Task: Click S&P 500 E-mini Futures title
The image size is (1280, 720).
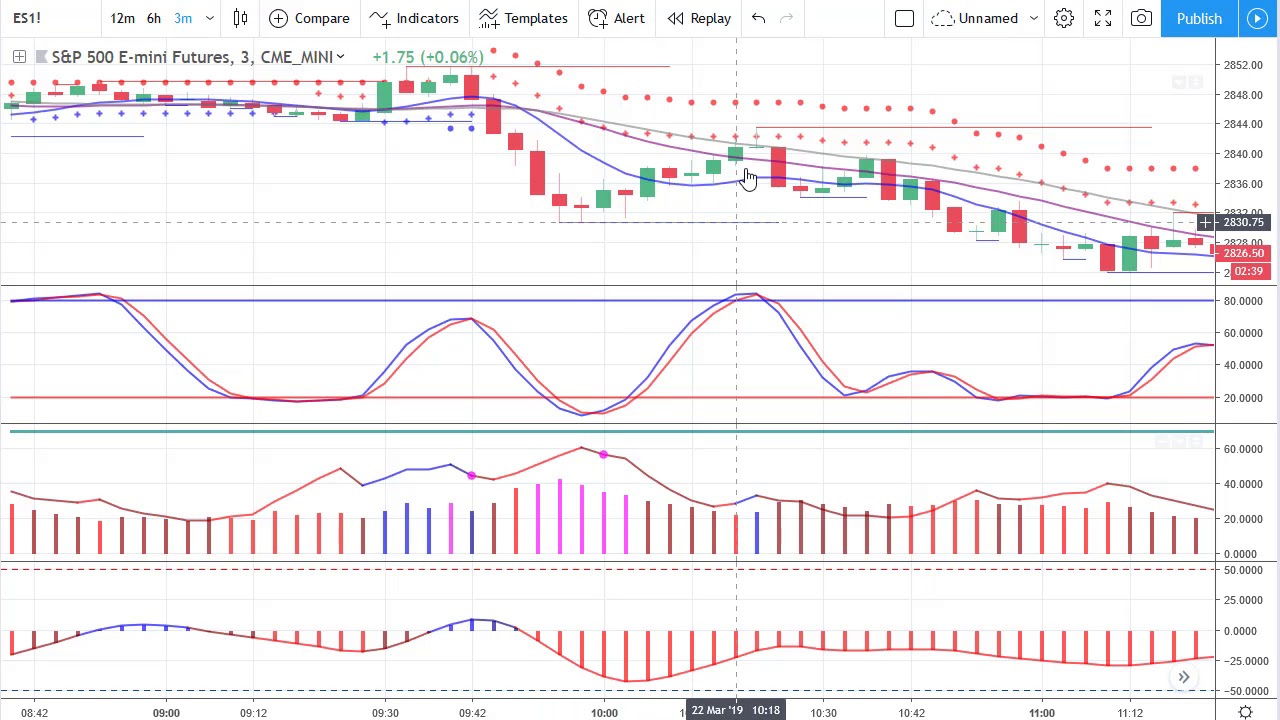Action: click(x=142, y=57)
